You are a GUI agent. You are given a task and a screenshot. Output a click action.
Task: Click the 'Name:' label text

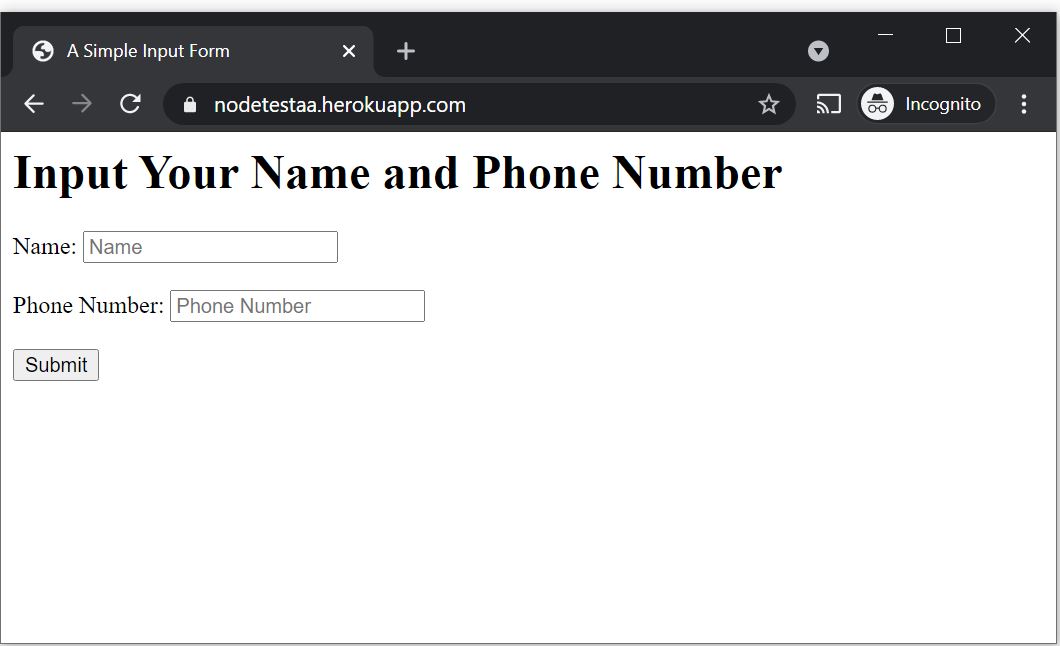tap(45, 247)
